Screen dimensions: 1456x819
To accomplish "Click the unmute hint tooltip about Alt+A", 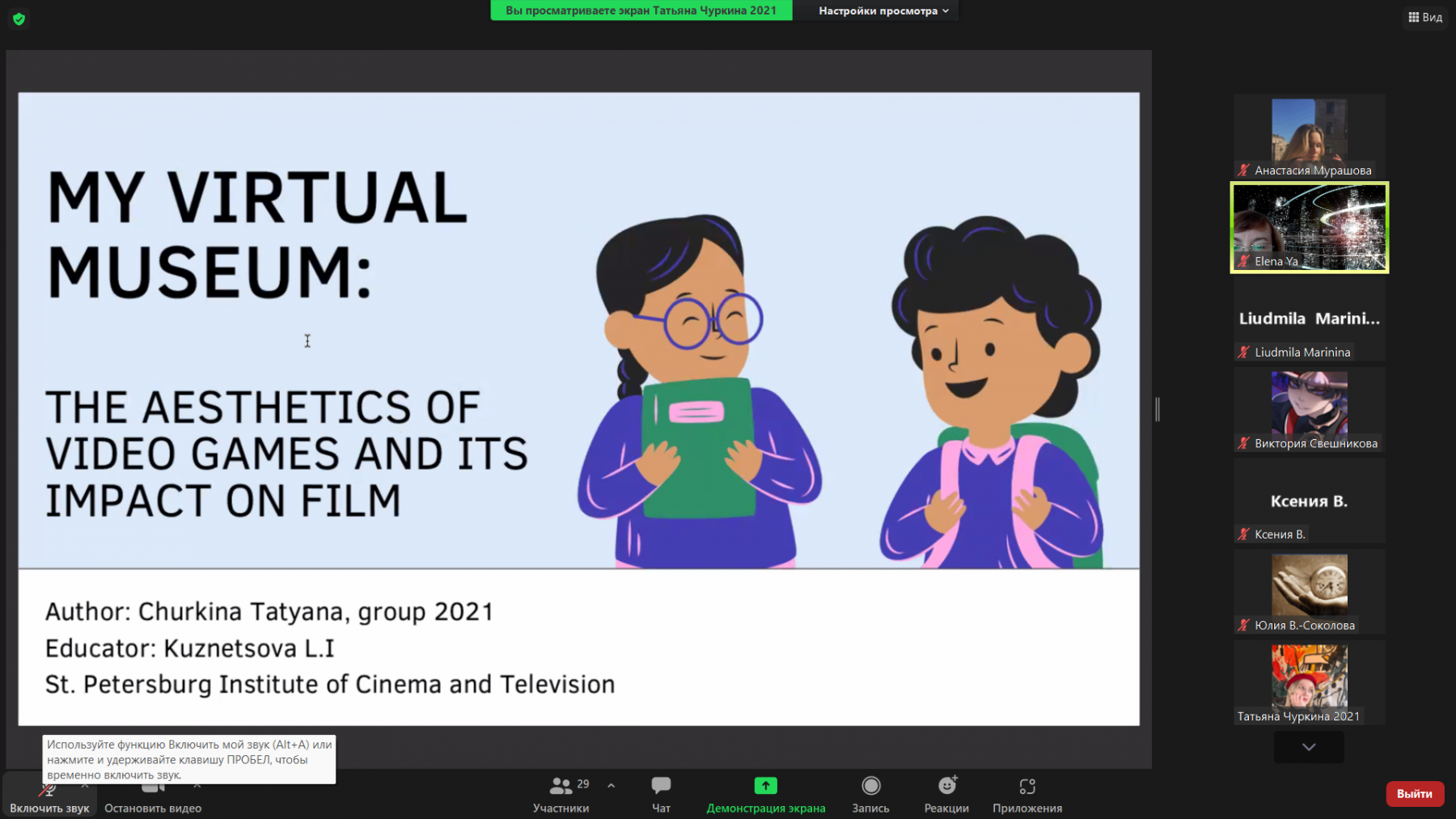I will click(x=189, y=759).
